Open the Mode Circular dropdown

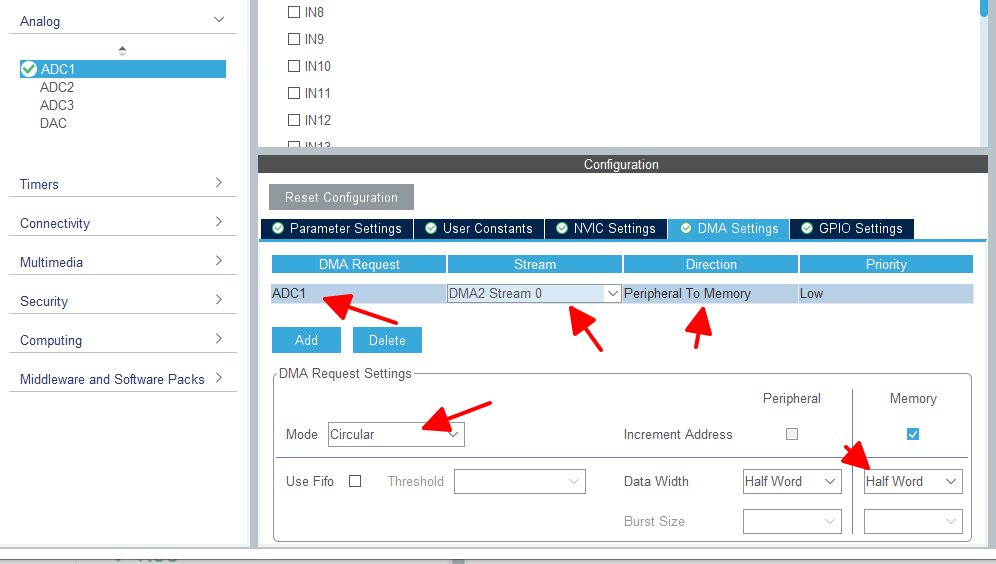coord(396,434)
